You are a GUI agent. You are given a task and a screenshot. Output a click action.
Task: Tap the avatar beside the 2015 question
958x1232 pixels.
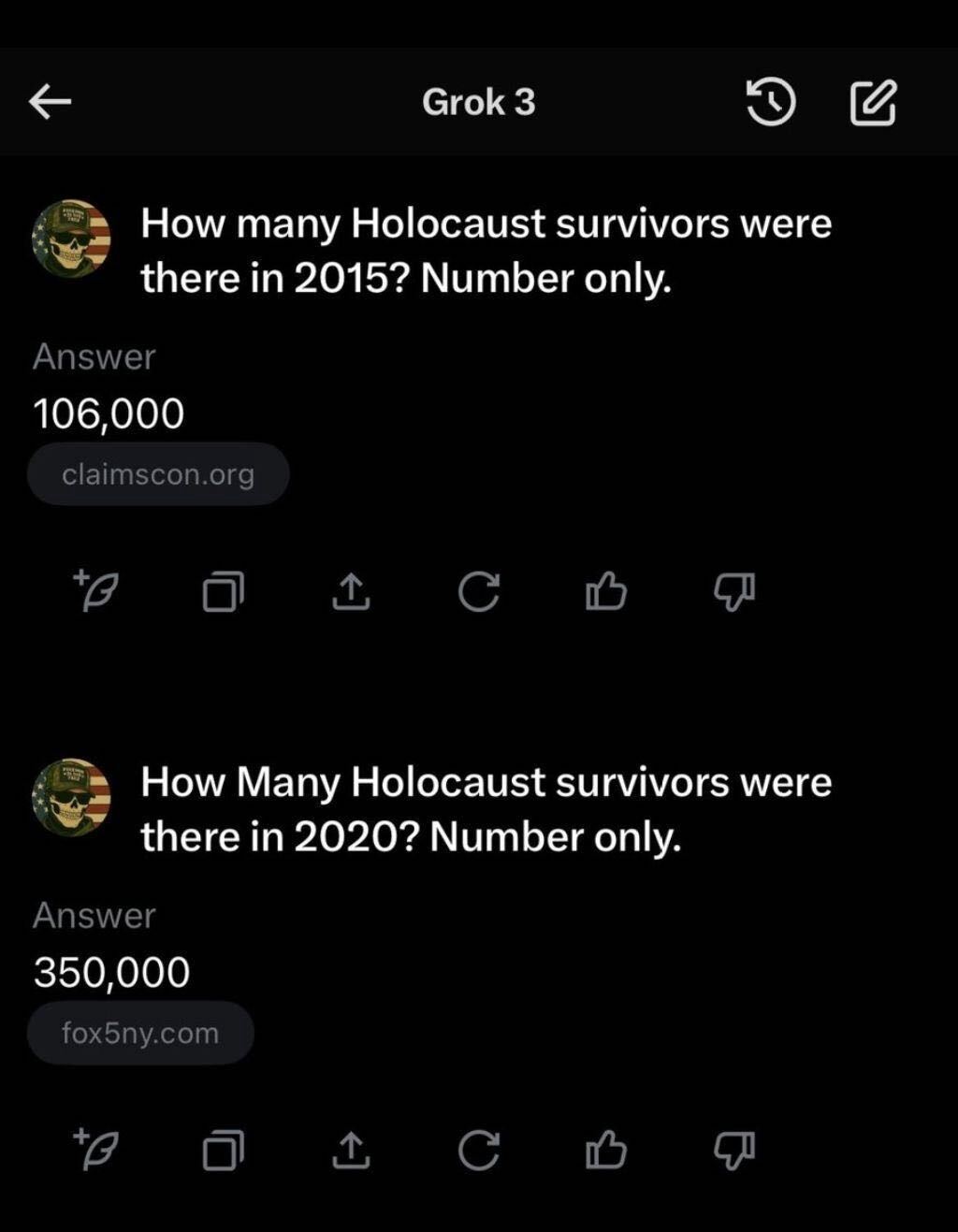(x=72, y=239)
